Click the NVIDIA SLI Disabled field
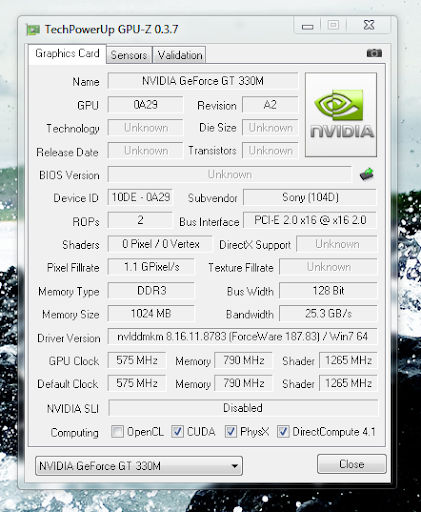Viewport: 421px width, 512px height. (243, 408)
